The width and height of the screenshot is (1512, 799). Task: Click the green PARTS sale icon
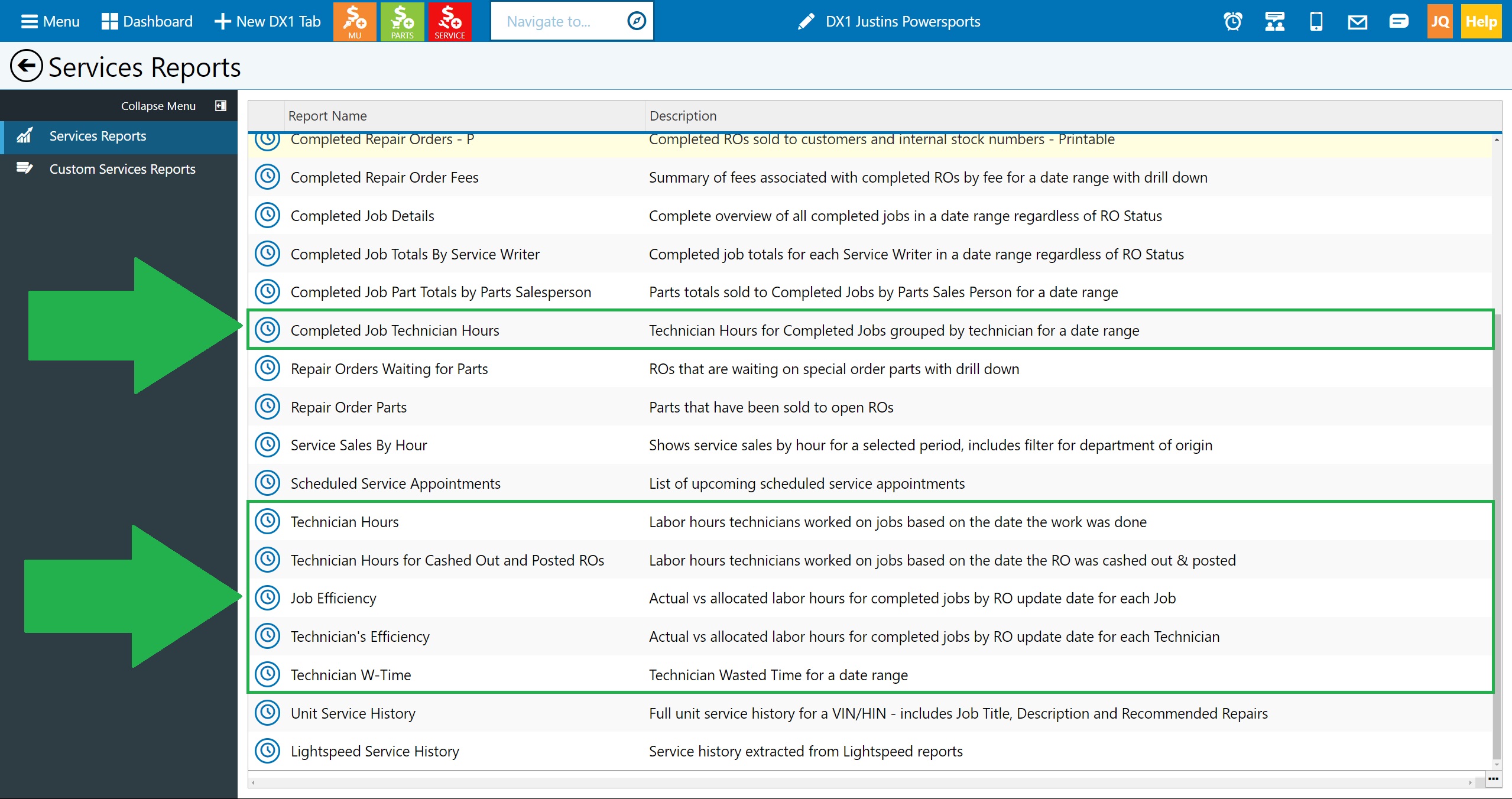(402, 21)
